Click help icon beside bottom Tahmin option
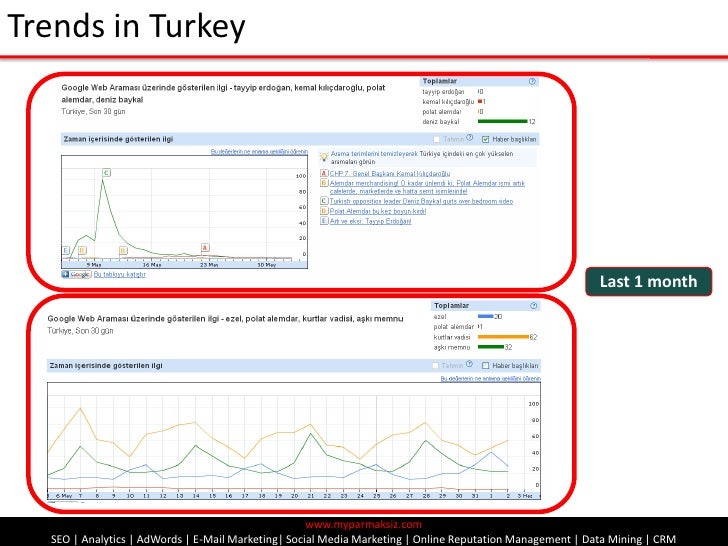 pos(469,364)
